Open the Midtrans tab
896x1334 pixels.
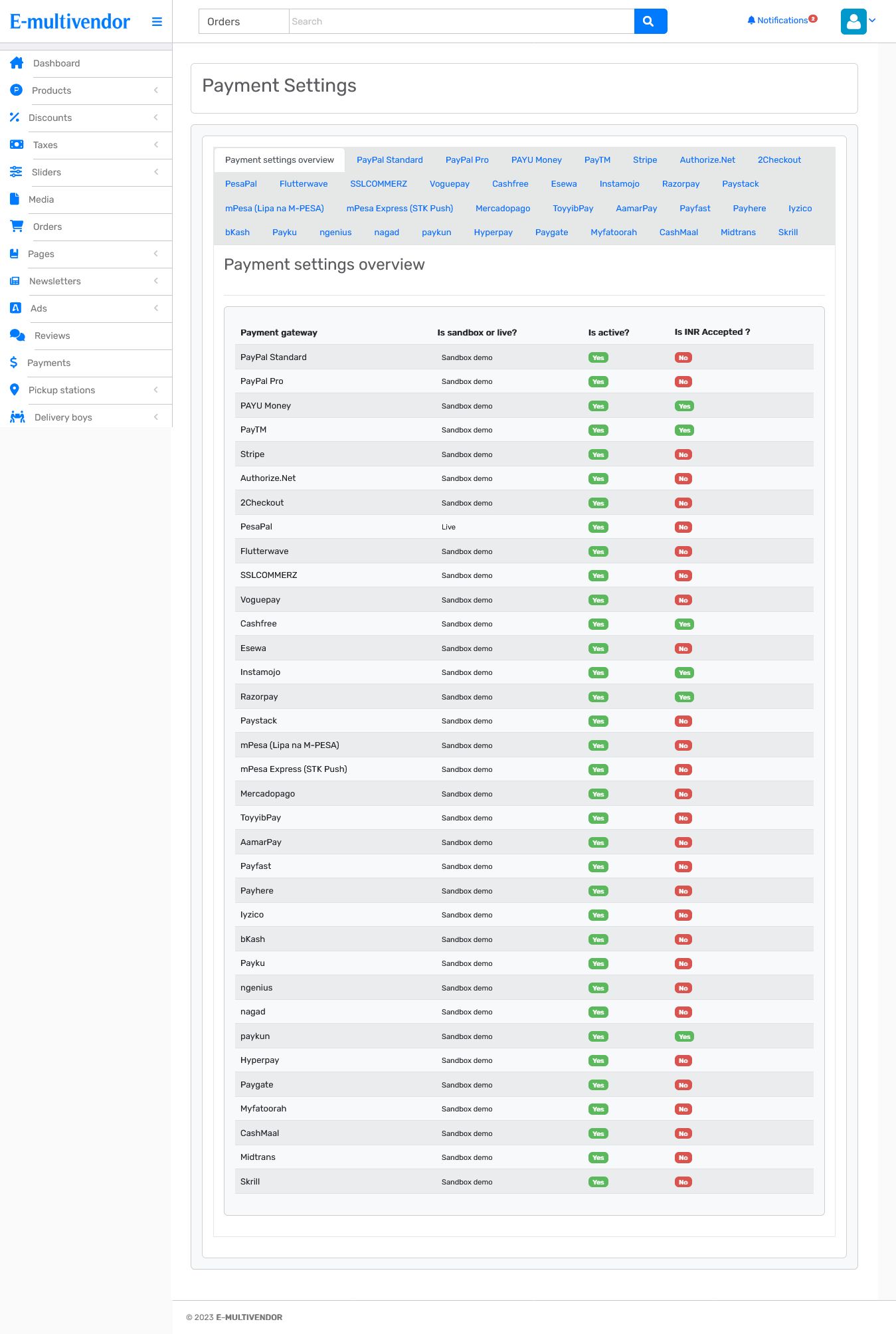coord(738,233)
